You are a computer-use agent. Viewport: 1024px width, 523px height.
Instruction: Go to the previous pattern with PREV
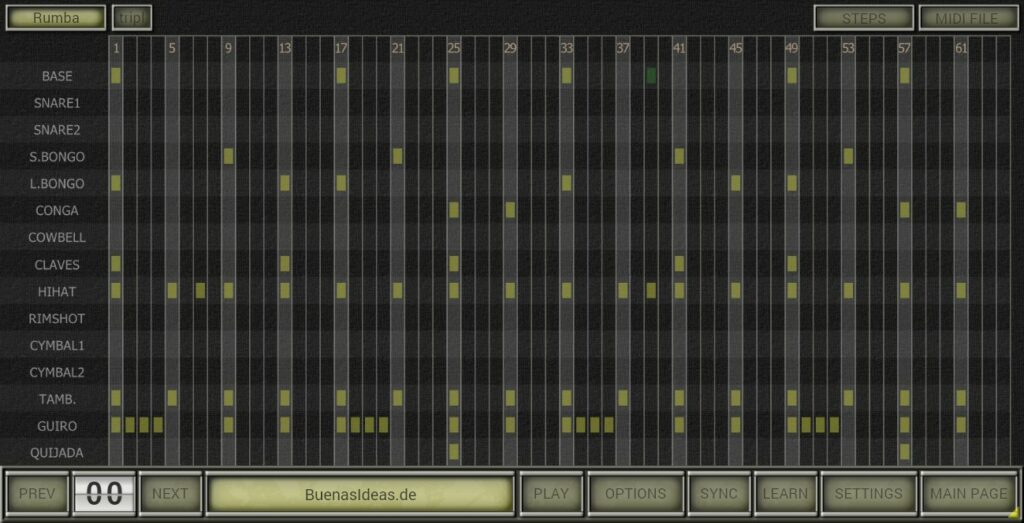(x=37, y=494)
